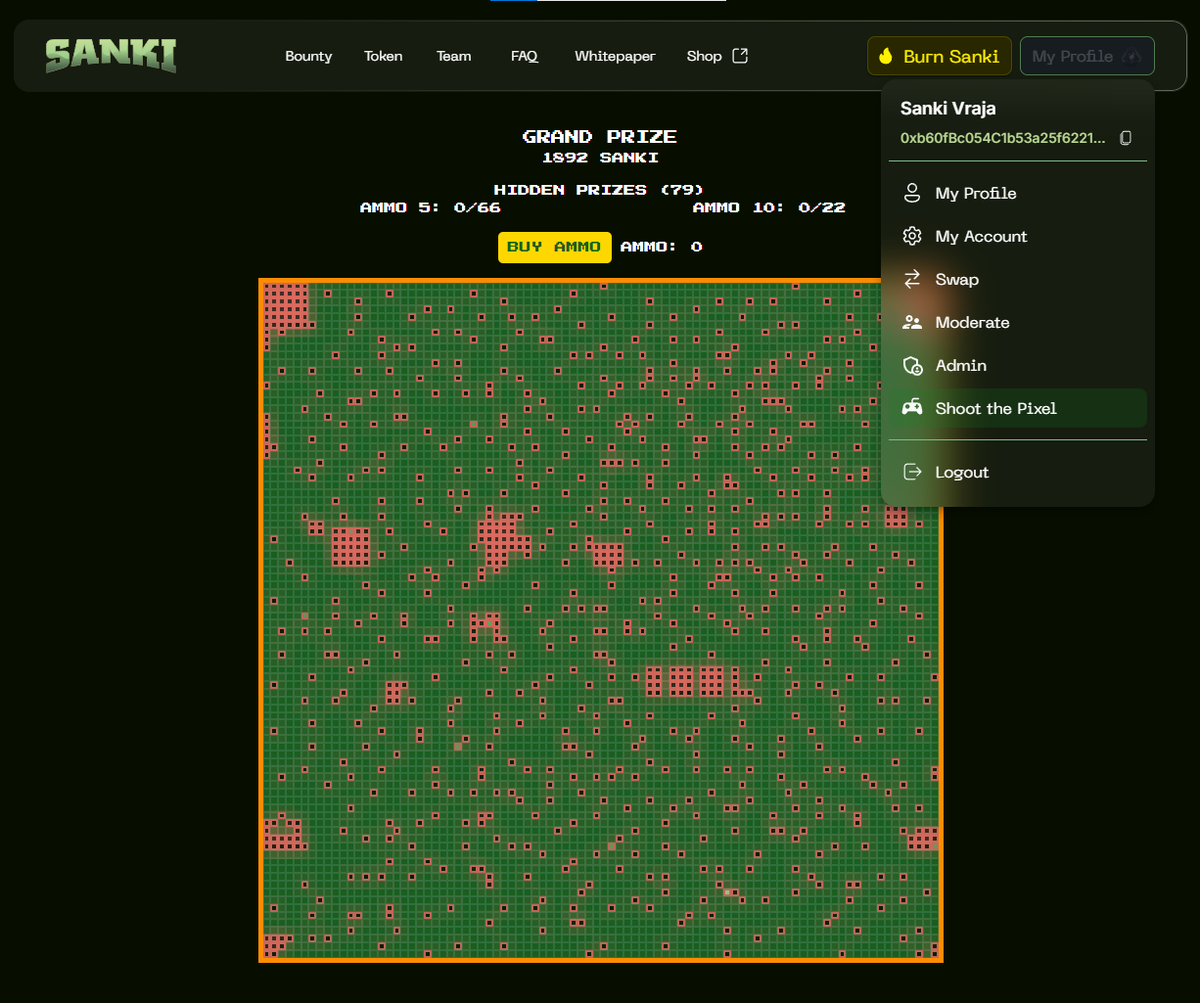Select Shoot the Pixel menu entry
1200x1003 pixels.
[x=1018, y=408]
